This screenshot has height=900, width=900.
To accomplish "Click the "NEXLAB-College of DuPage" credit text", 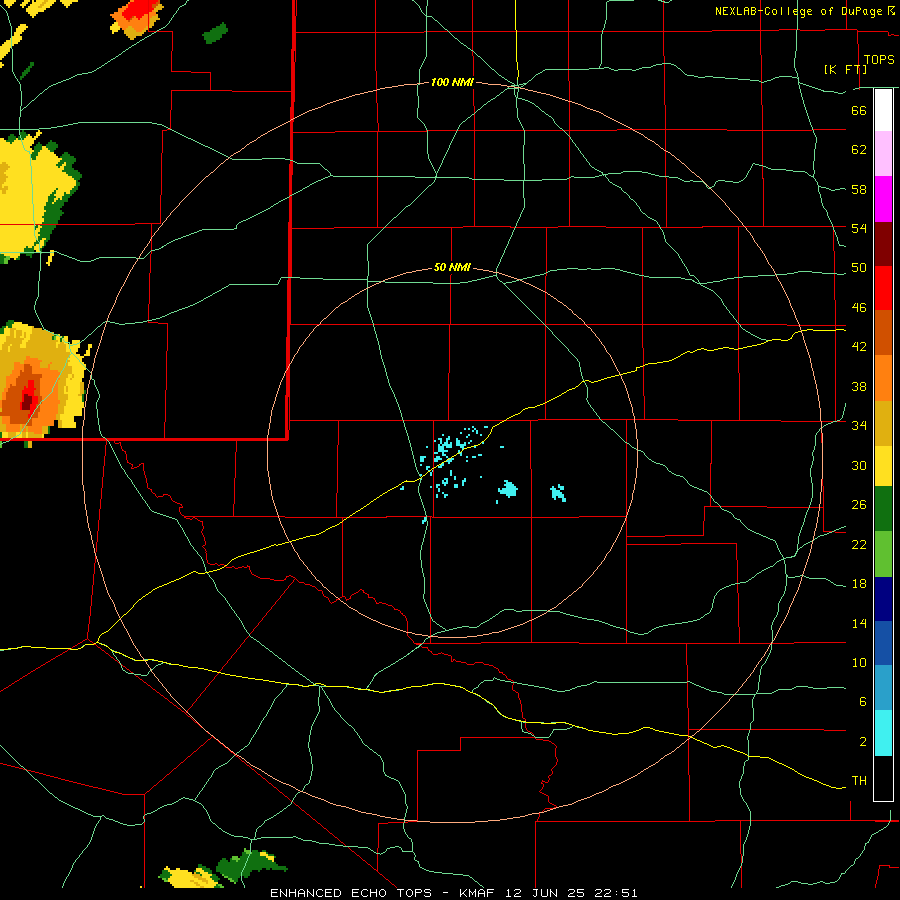I will click(x=798, y=11).
